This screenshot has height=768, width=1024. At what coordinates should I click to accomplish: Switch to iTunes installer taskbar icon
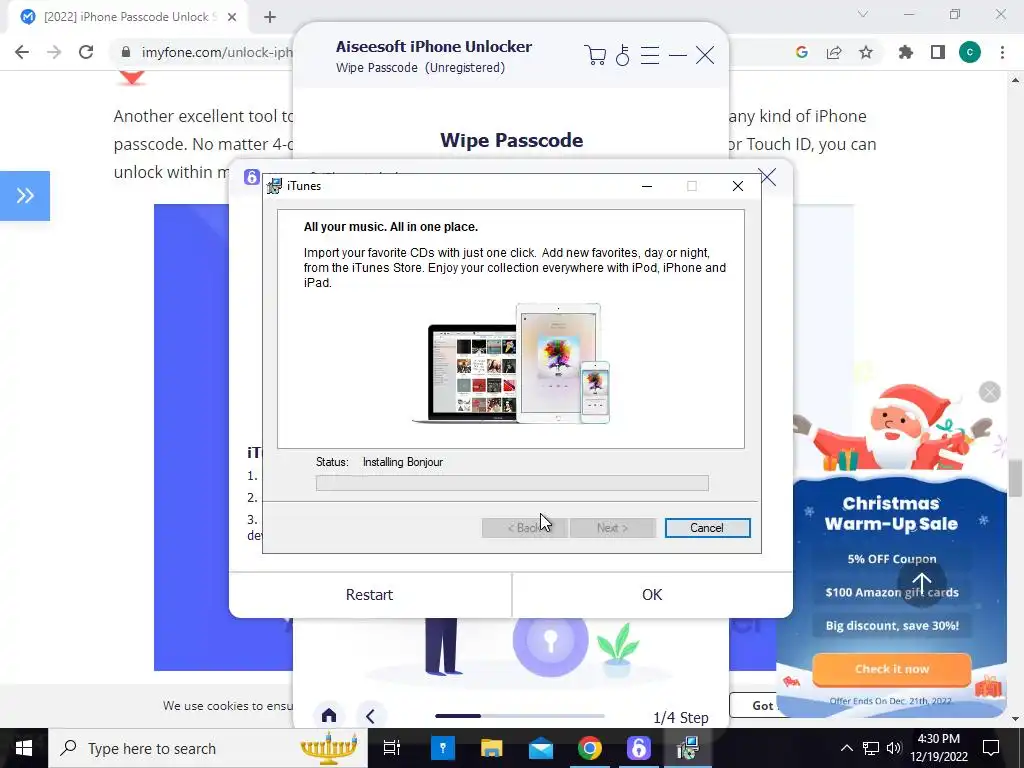point(688,748)
